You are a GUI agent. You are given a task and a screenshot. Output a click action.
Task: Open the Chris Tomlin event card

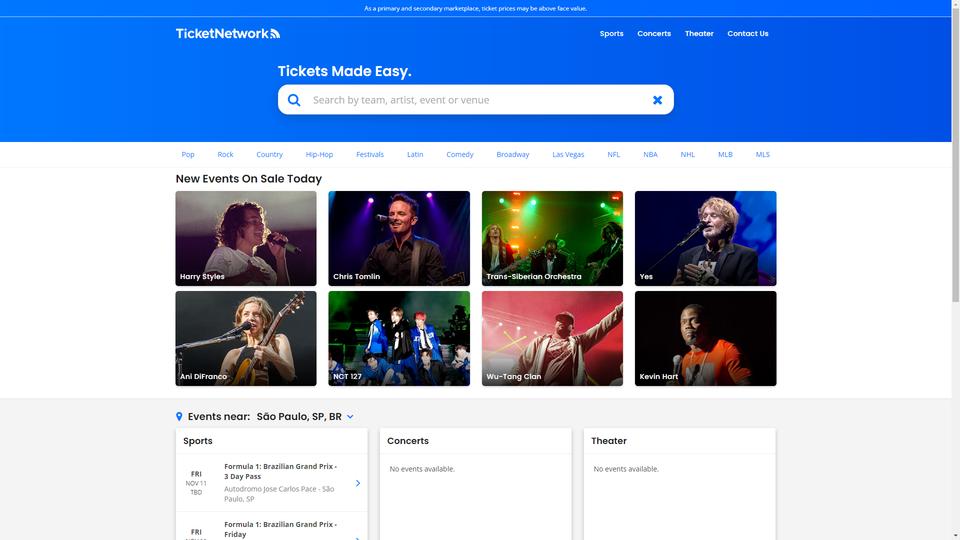pos(399,238)
